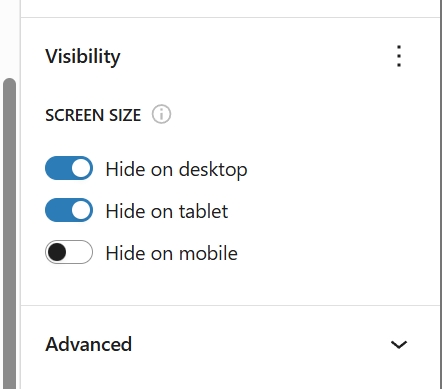Click the empty area below Hide on mobile
This screenshot has width=442, height=389.
coord(230,284)
